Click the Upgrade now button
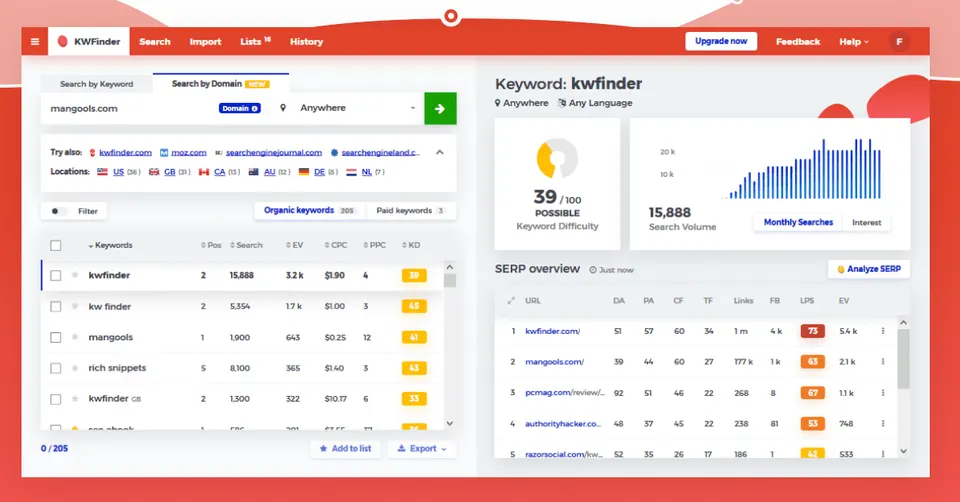 click(721, 41)
